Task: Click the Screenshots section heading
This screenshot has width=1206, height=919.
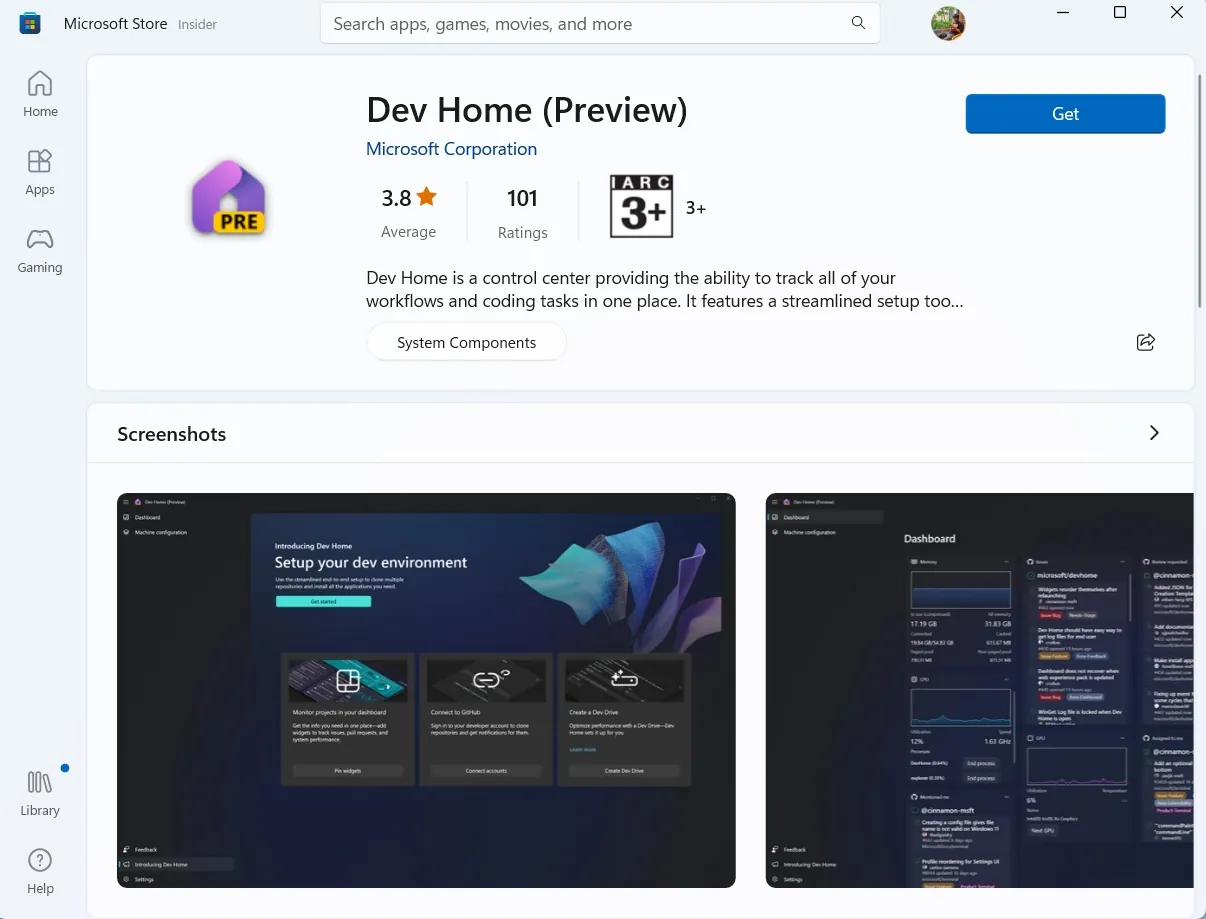Action: [x=172, y=434]
